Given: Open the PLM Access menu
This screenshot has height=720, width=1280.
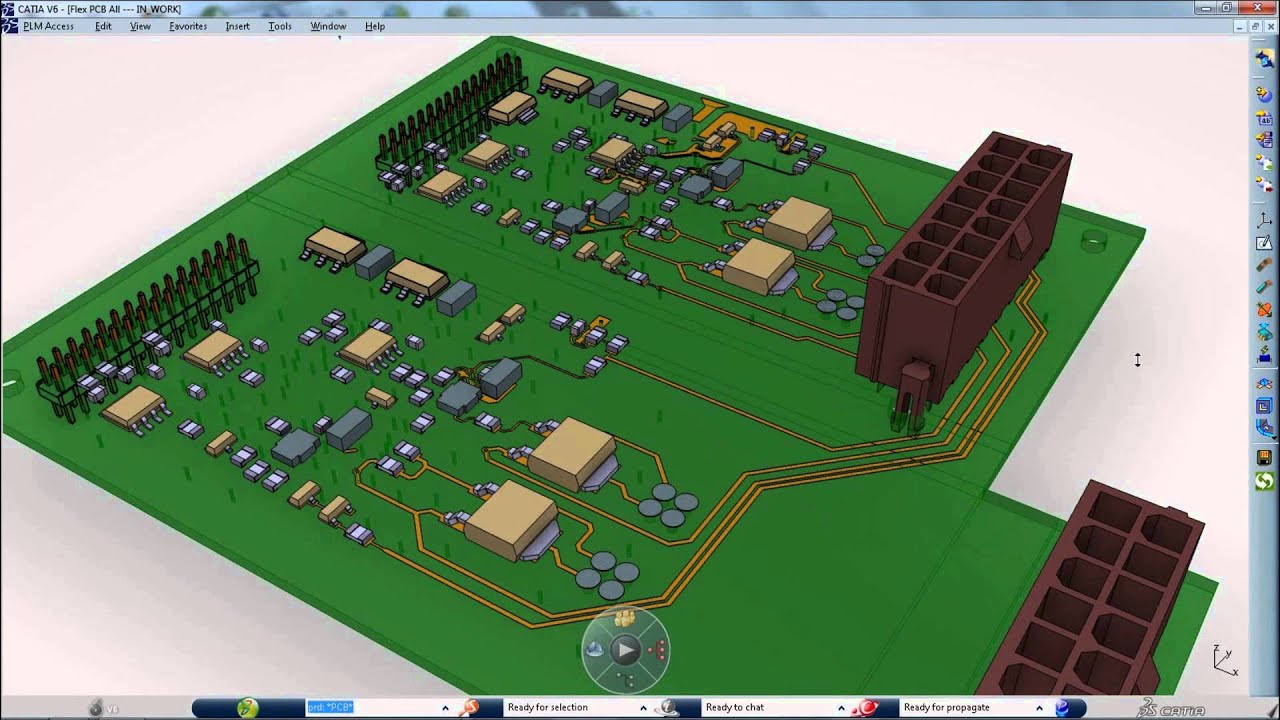Looking at the screenshot, I should [x=48, y=26].
